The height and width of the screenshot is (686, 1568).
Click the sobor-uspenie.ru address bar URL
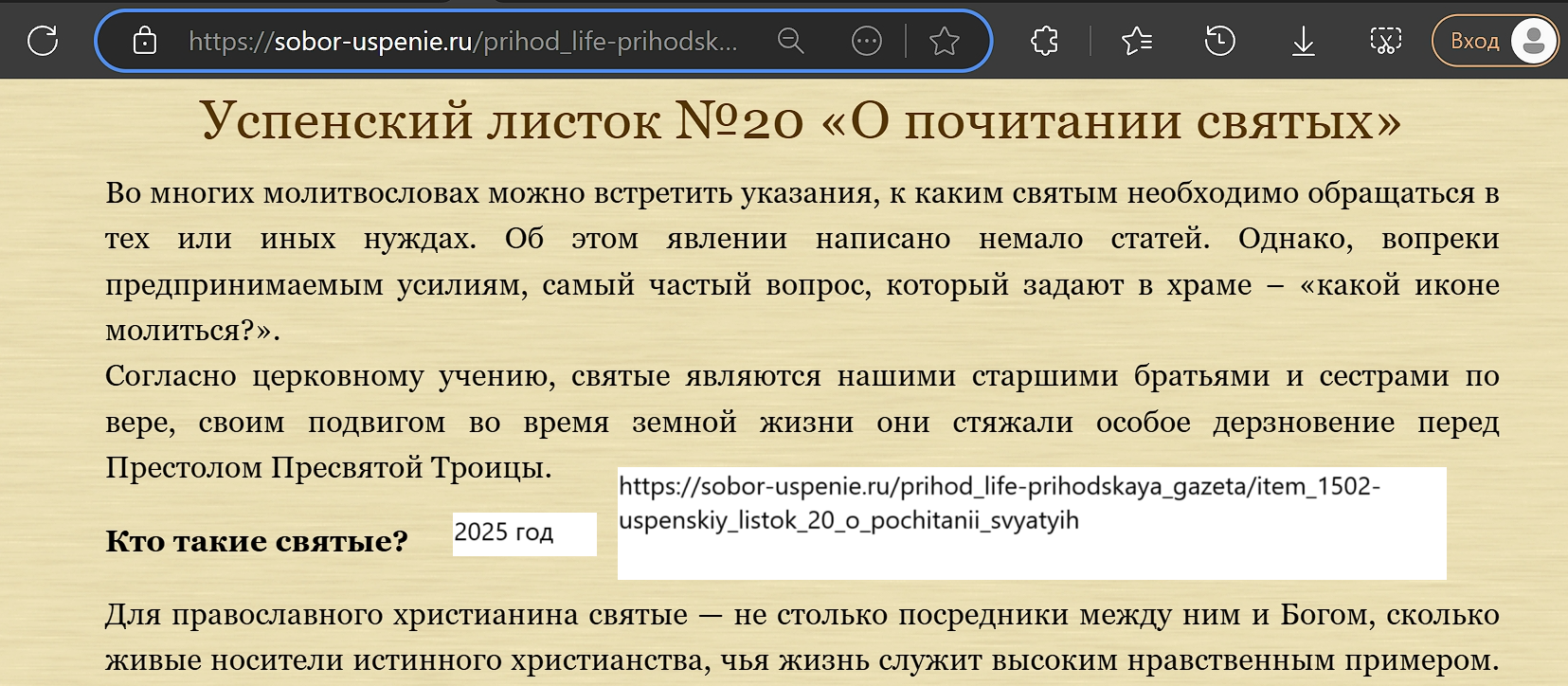coord(462,41)
